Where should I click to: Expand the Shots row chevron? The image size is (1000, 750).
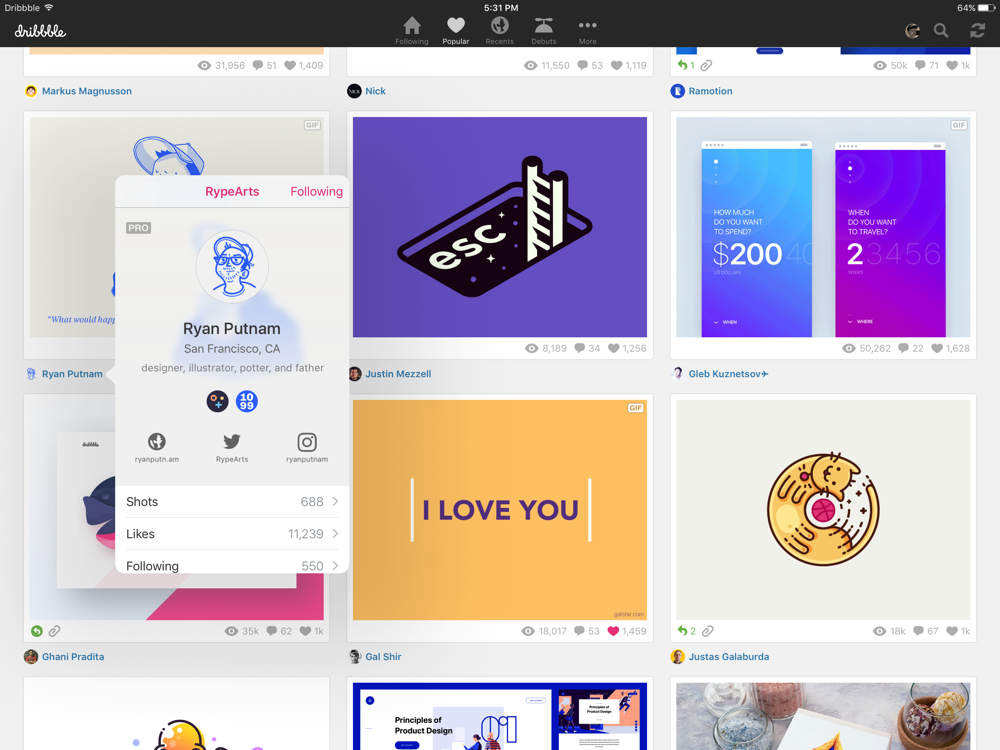point(335,502)
